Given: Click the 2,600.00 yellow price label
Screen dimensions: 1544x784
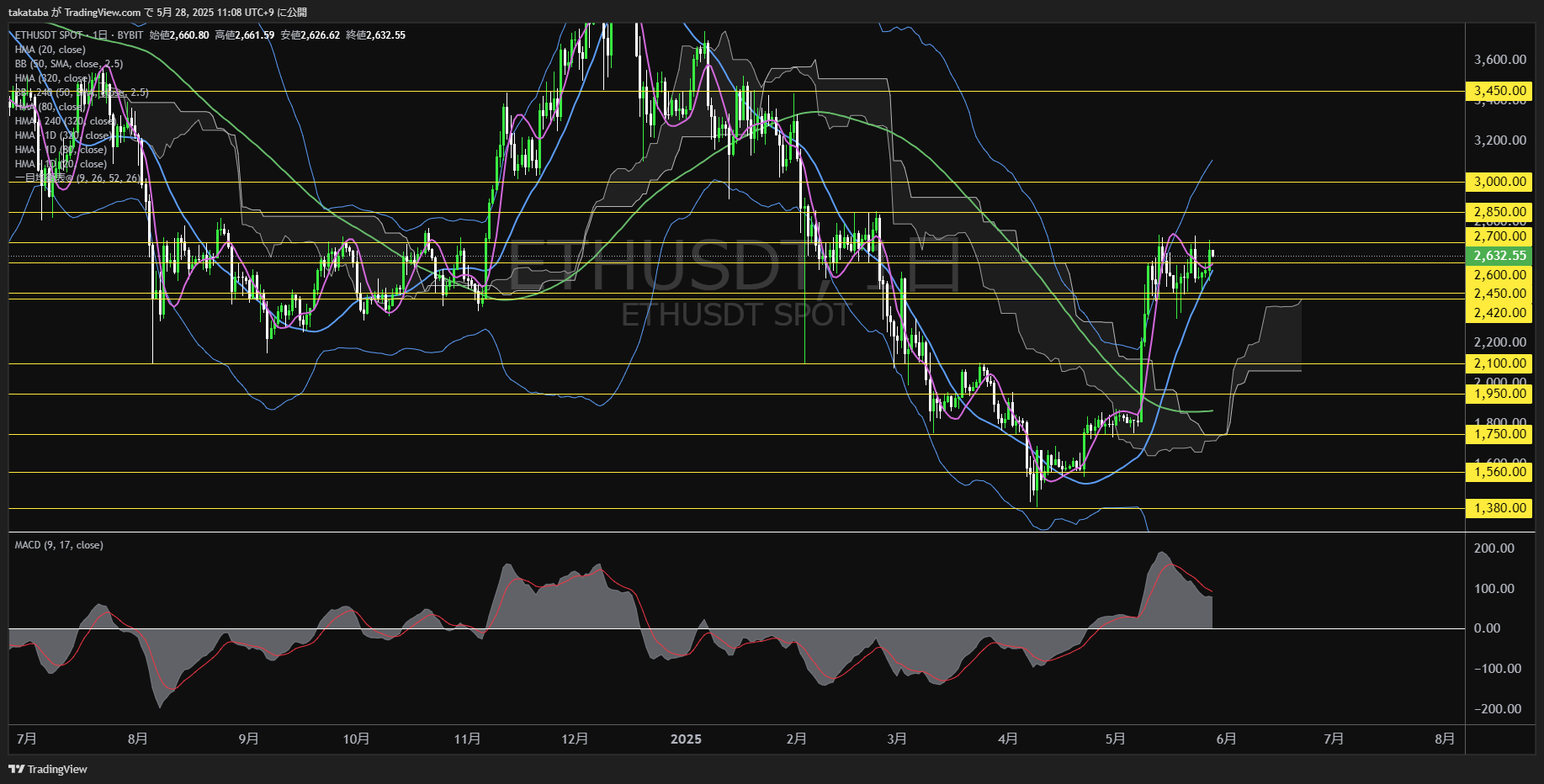Looking at the screenshot, I should pos(1499,275).
